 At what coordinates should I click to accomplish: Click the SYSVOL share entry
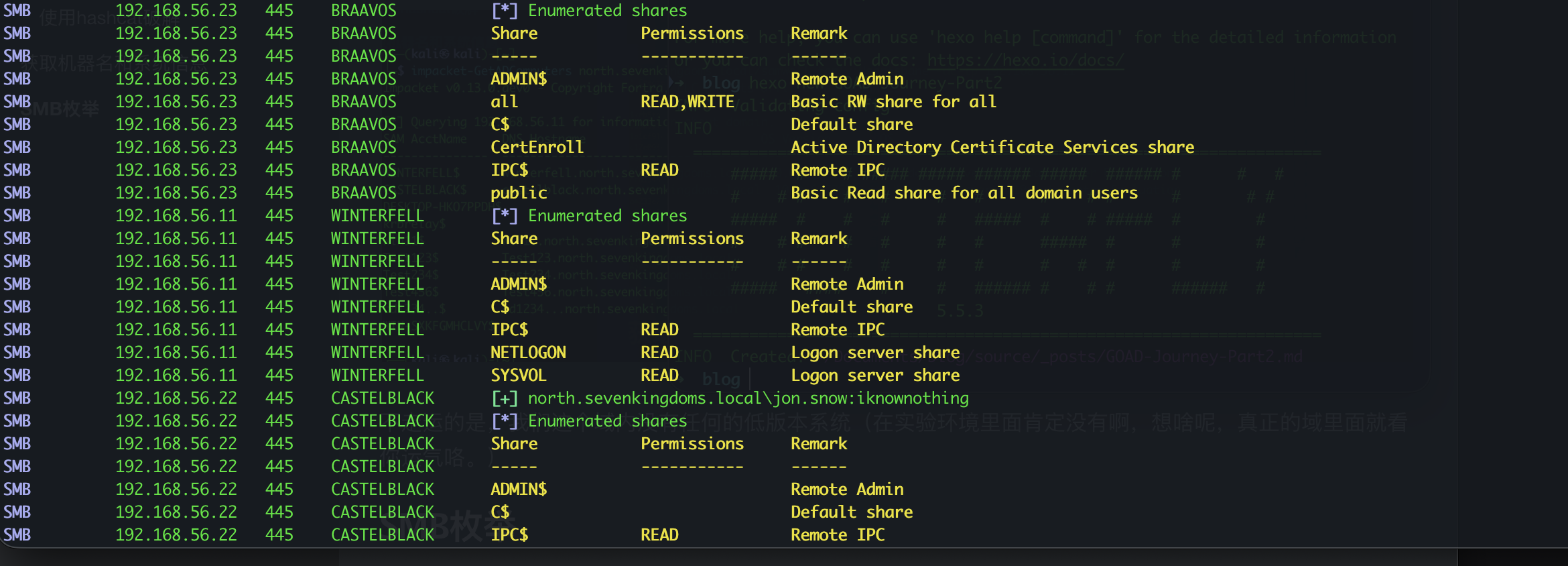coord(518,376)
